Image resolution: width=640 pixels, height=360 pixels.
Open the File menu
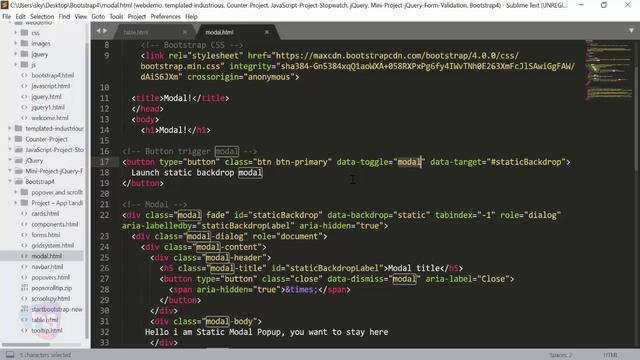pyautogui.click(x=7, y=17)
